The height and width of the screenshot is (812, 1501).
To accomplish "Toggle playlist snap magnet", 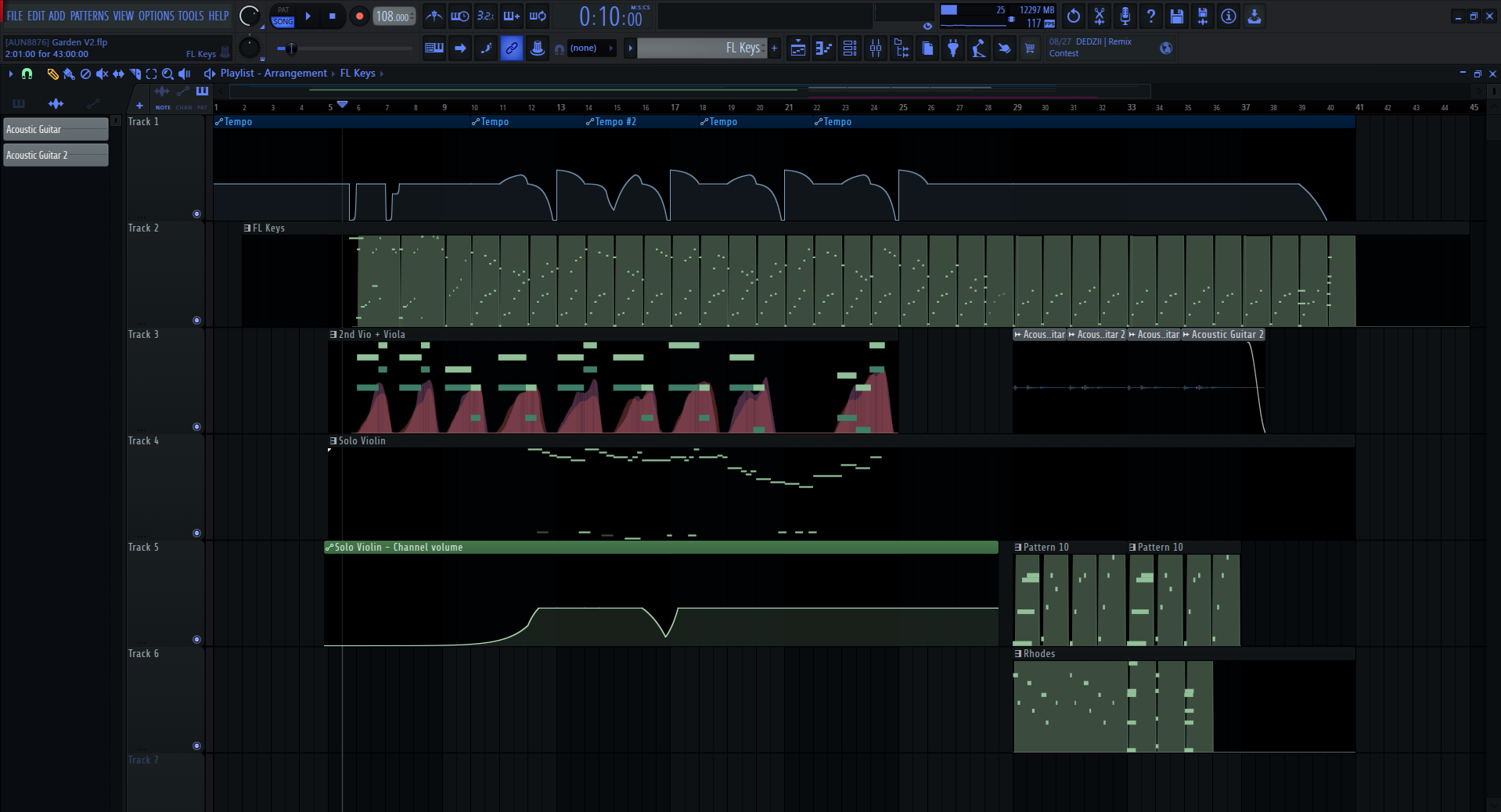I will click(x=27, y=74).
